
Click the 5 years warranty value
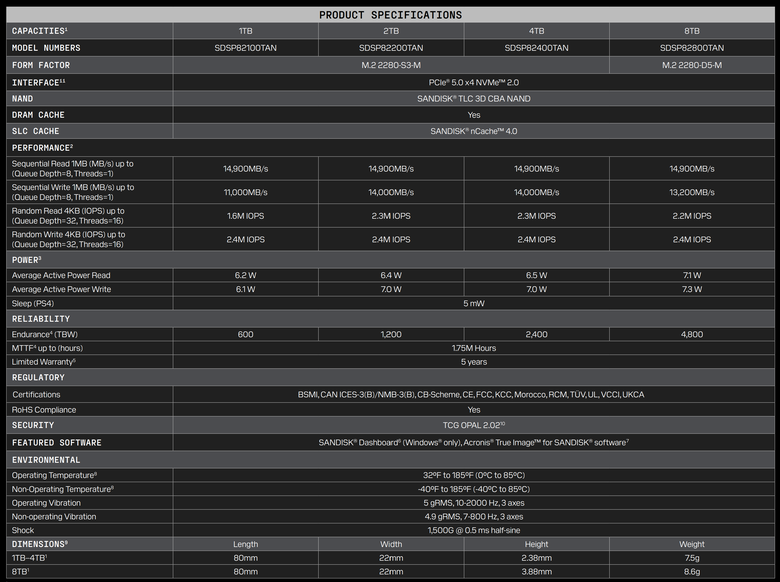coord(474,362)
